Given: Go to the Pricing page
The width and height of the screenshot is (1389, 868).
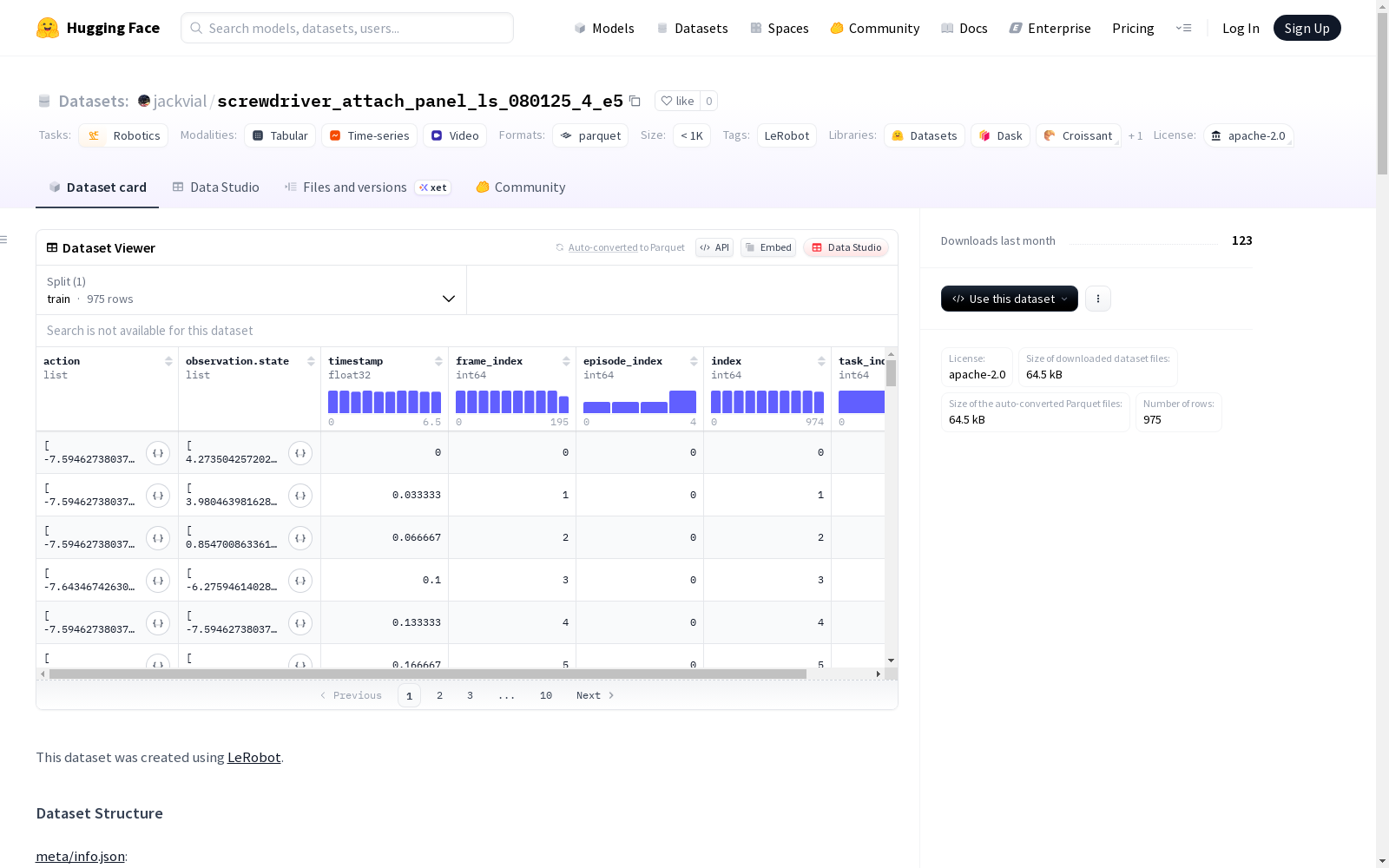Looking at the screenshot, I should [x=1133, y=28].
